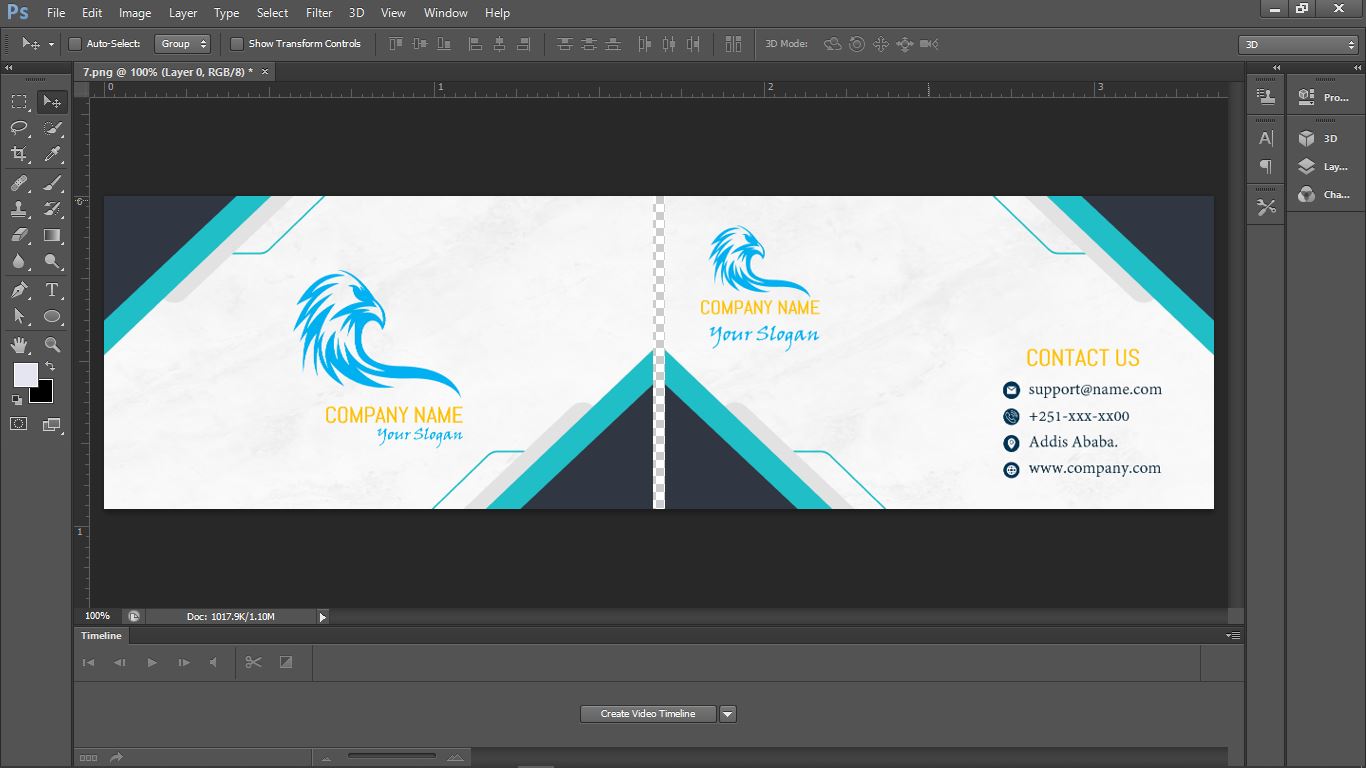Open the 3D workspace switcher dropdown
The width and height of the screenshot is (1366, 768).
coord(1298,45)
